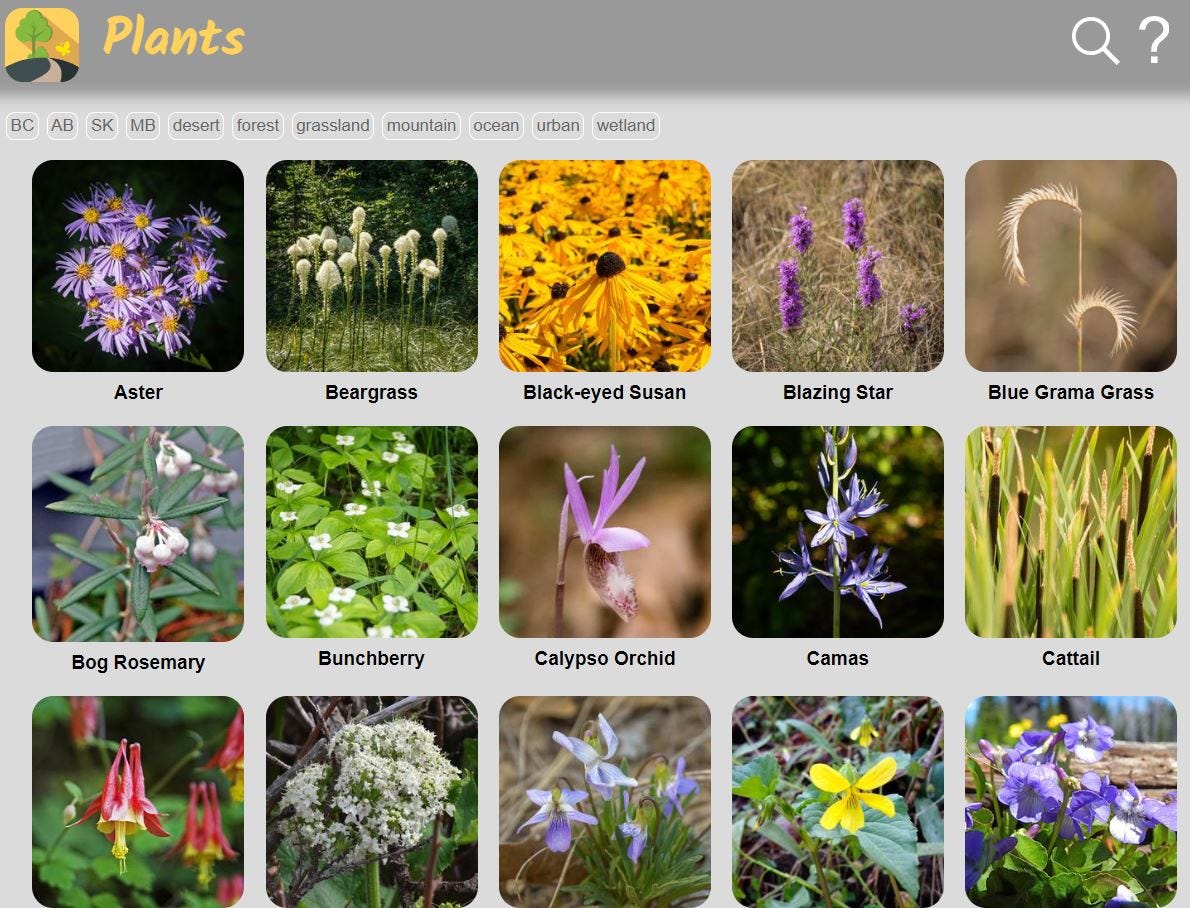Click the Beargrass name label

pos(372,393)
